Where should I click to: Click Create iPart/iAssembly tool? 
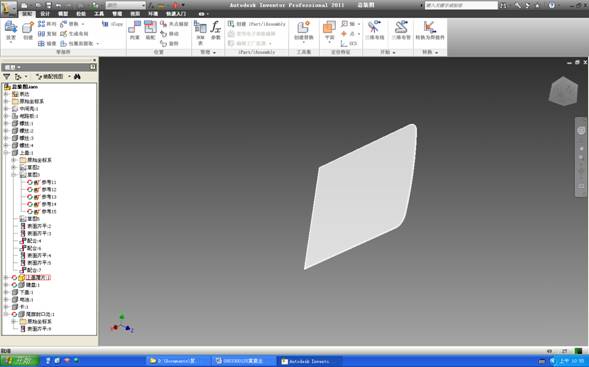coord(257,24)
